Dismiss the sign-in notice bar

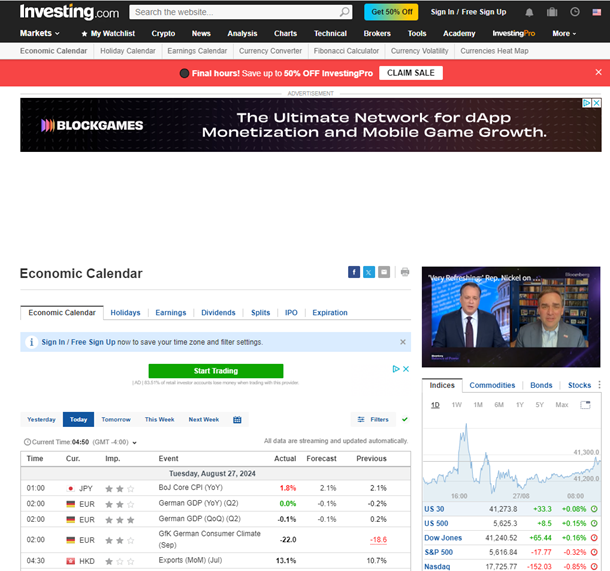[x=403, y=342]
